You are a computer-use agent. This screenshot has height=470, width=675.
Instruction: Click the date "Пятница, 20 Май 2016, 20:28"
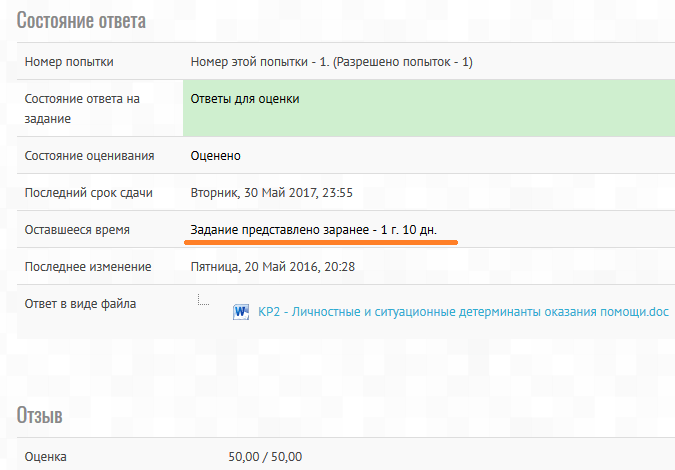pos(273,267)
